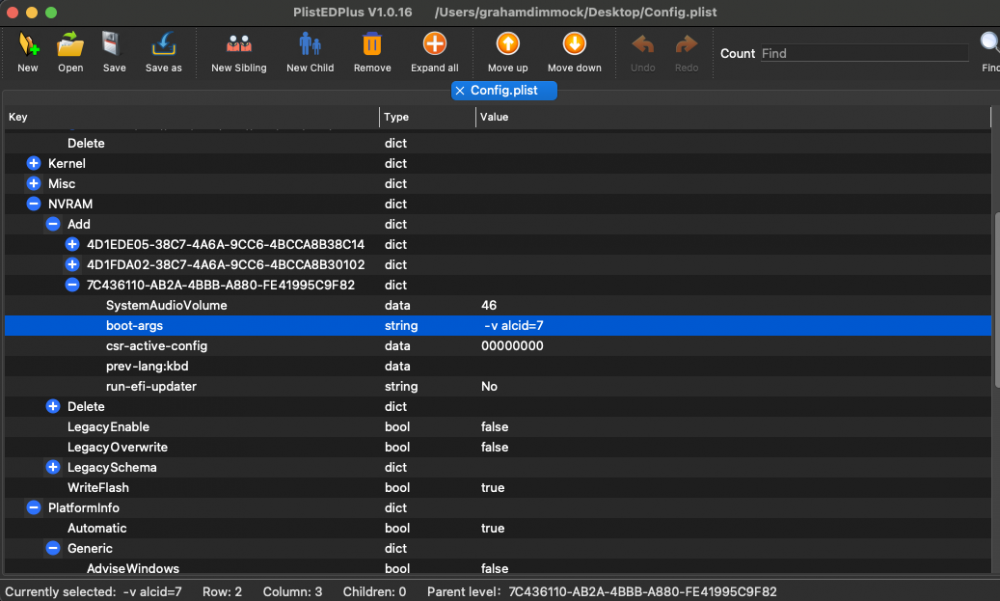Click the Undo toolbar icon
This screenshot has height=601, width=1000.
coord(643,45)
